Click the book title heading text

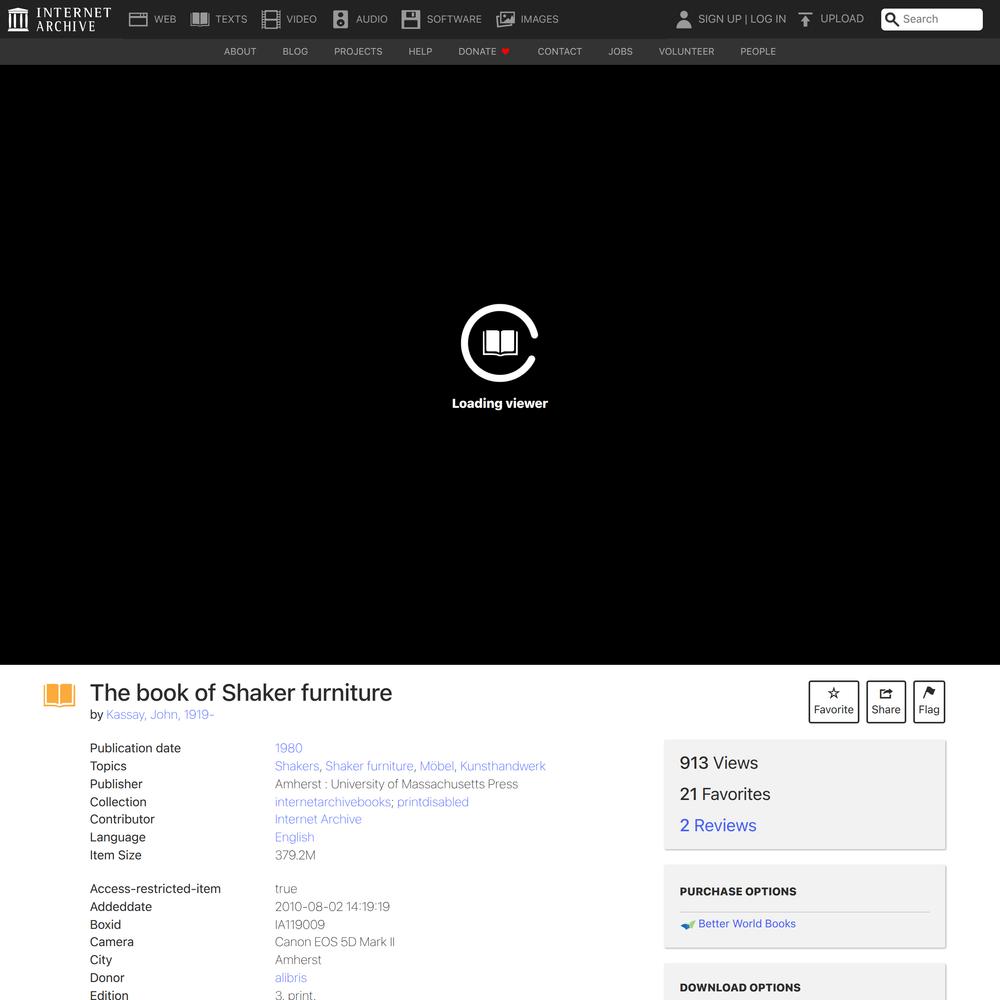point(241,693)
